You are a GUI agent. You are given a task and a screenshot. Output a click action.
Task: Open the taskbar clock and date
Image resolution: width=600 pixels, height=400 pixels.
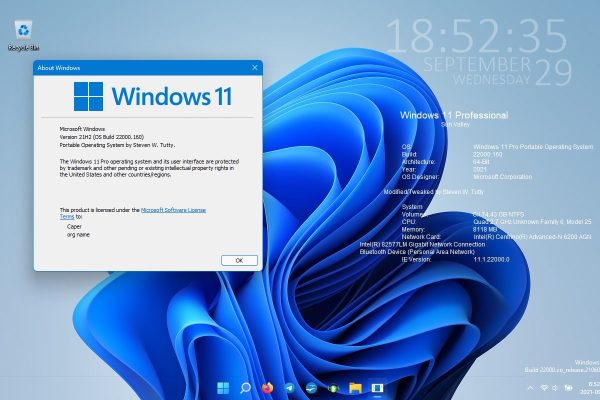point(591,388)
